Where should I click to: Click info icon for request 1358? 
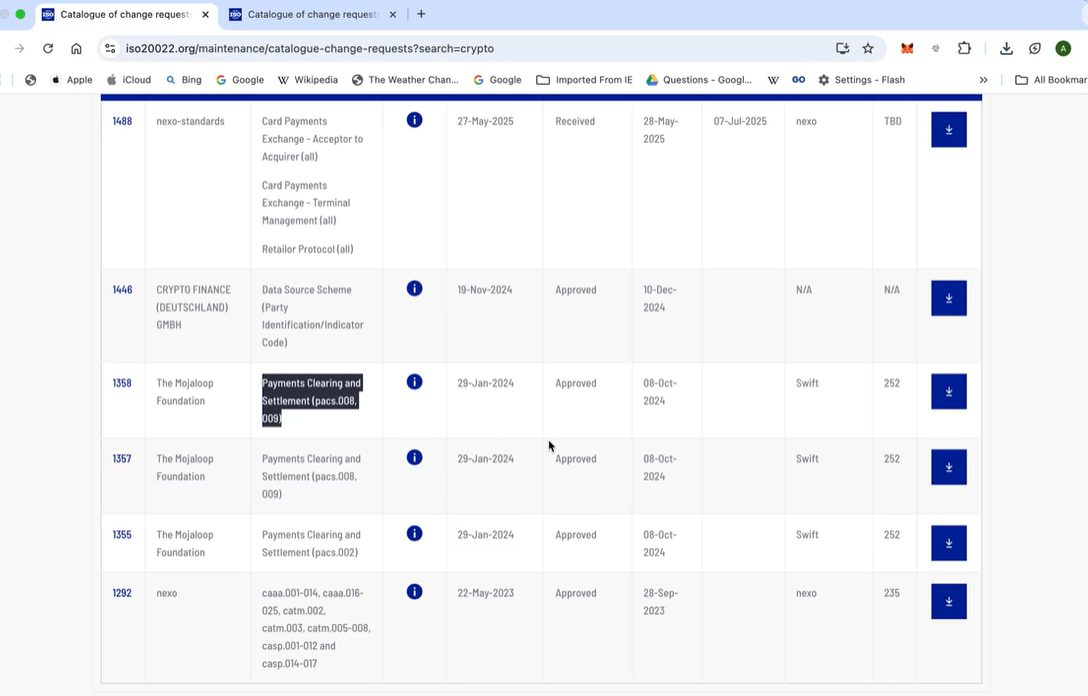coord(414,382)
